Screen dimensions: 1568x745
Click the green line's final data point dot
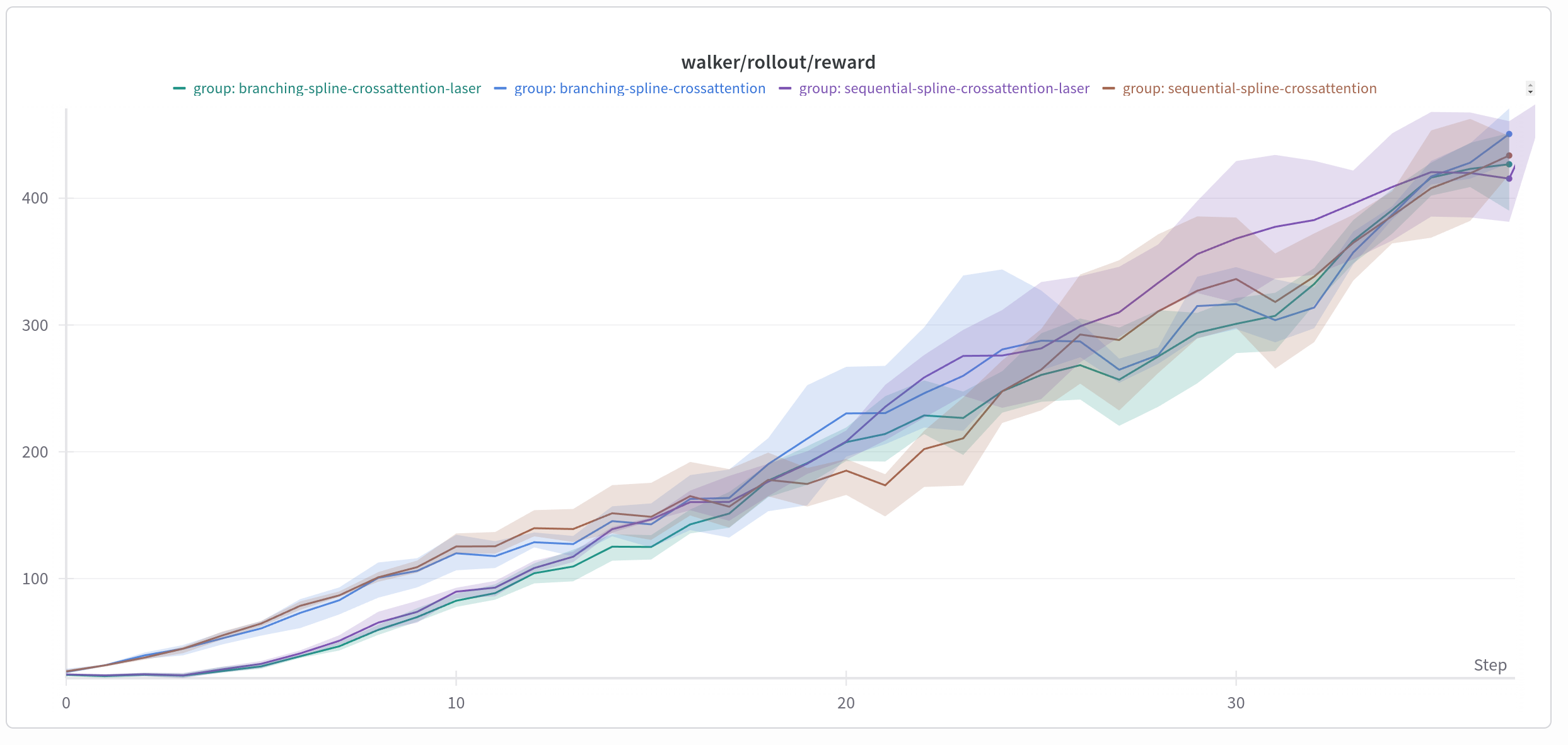click(1509, 165)
